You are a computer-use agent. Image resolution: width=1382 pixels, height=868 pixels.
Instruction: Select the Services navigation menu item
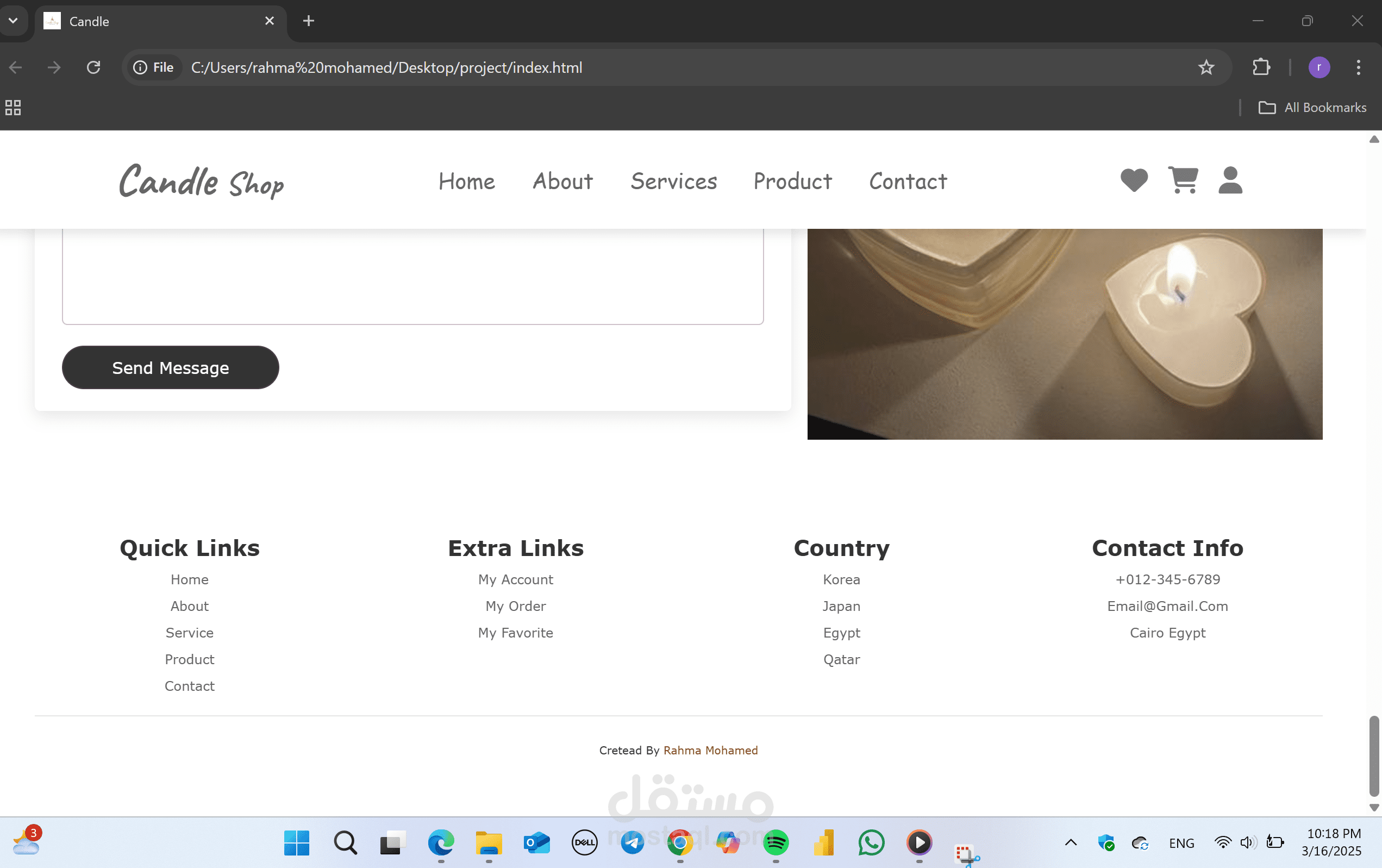pos(673,182)
